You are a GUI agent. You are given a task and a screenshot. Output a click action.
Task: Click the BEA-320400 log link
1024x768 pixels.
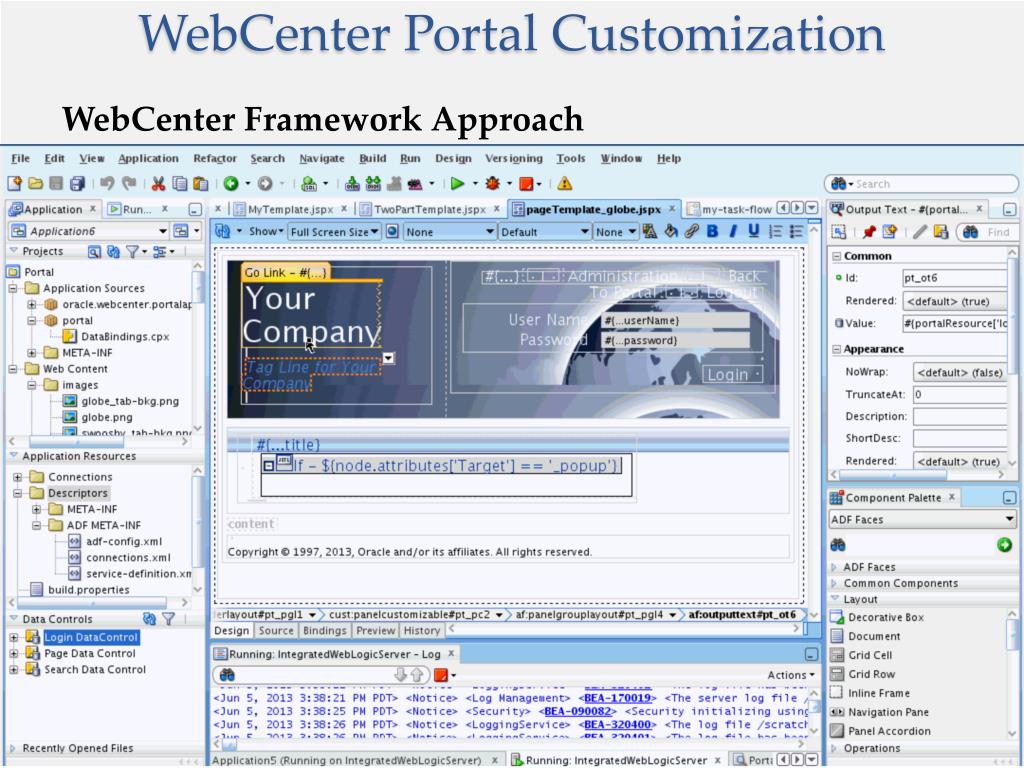click(x=617, y=724)
